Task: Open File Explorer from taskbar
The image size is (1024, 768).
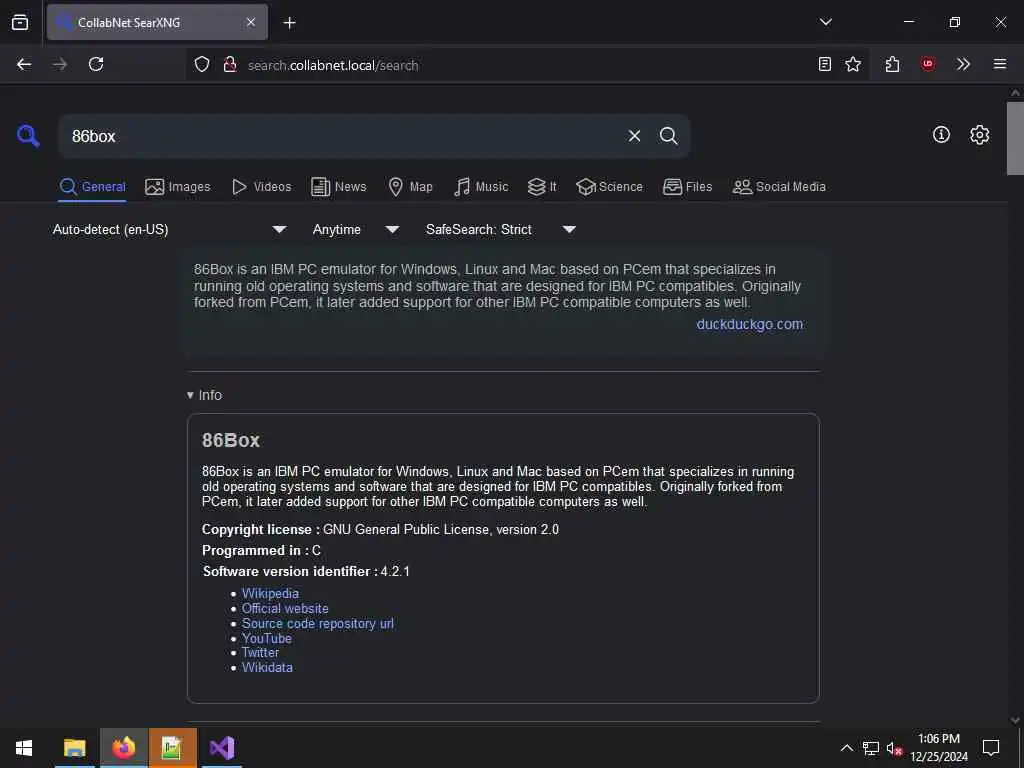Action: (74, 748)
